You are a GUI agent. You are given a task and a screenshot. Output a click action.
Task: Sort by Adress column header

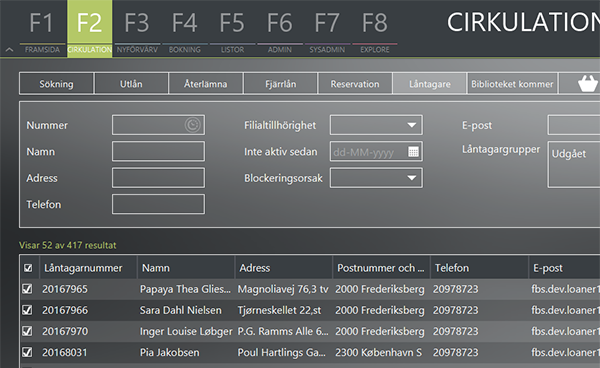[x=284, y=268]
